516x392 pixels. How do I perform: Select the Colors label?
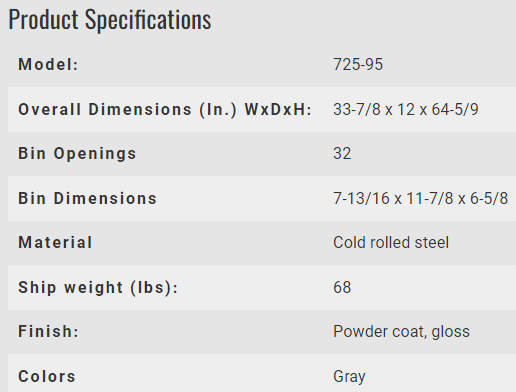(x=47, y=376)
